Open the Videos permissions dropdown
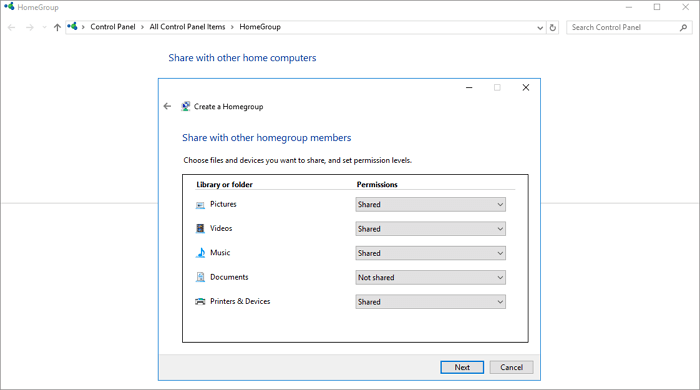This screenshot has width=700, height=390. click(x=430, y=229)
